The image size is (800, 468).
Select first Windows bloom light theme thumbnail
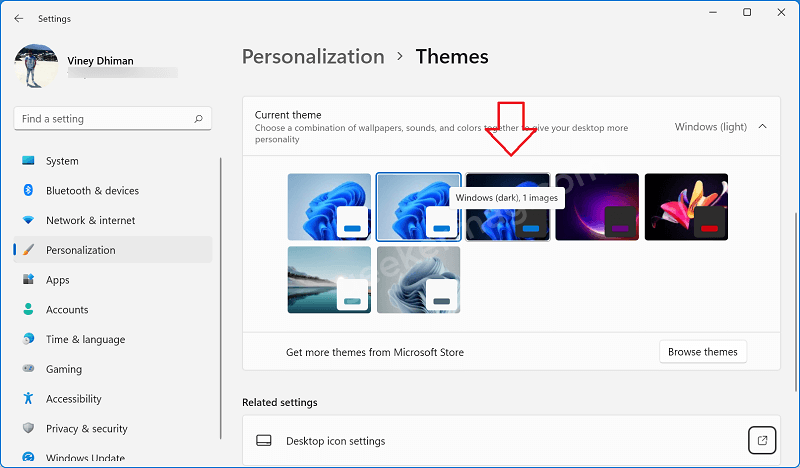[x=329, y=207]
